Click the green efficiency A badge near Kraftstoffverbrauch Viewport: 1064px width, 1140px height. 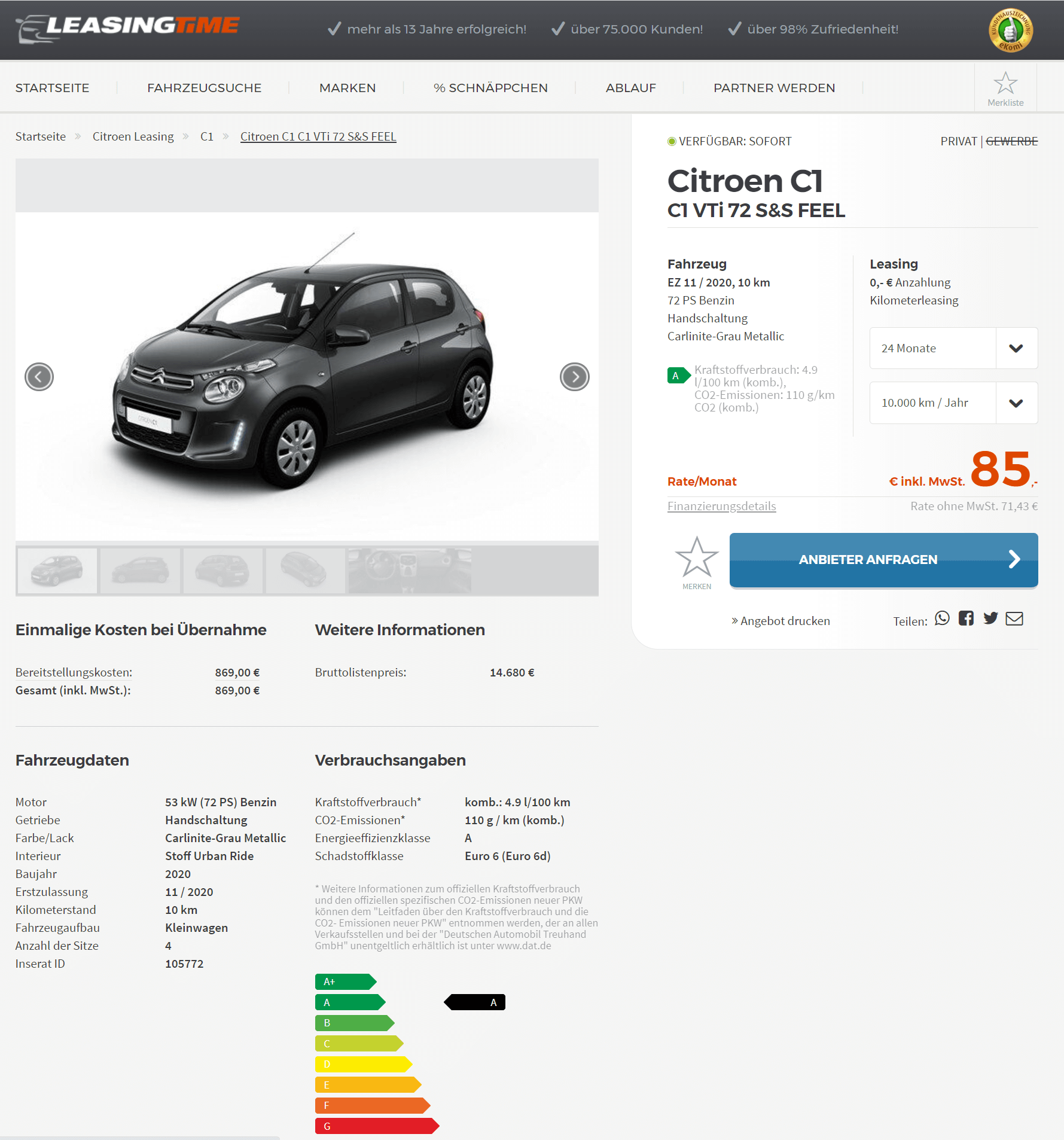click(679, 376)
